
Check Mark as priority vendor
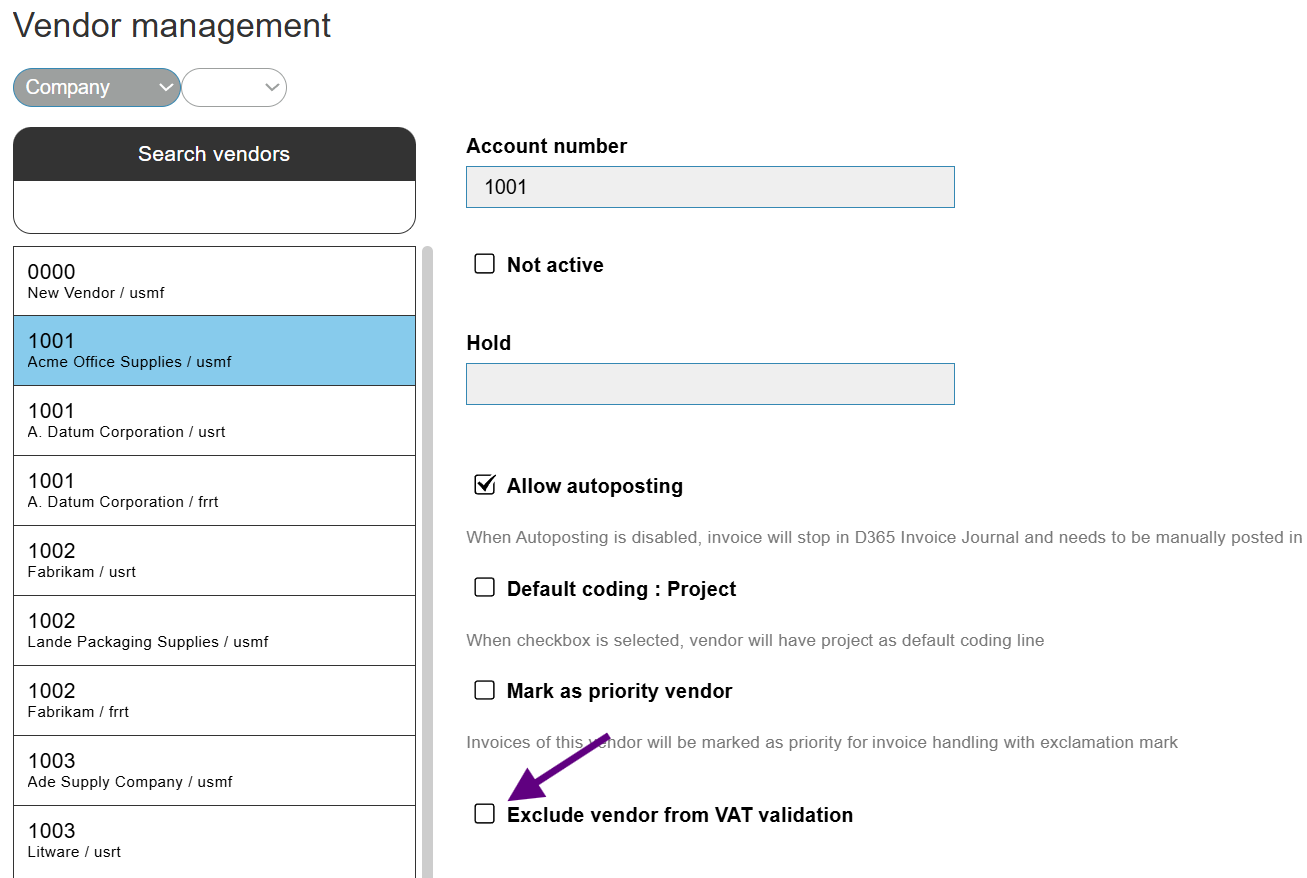484,690
